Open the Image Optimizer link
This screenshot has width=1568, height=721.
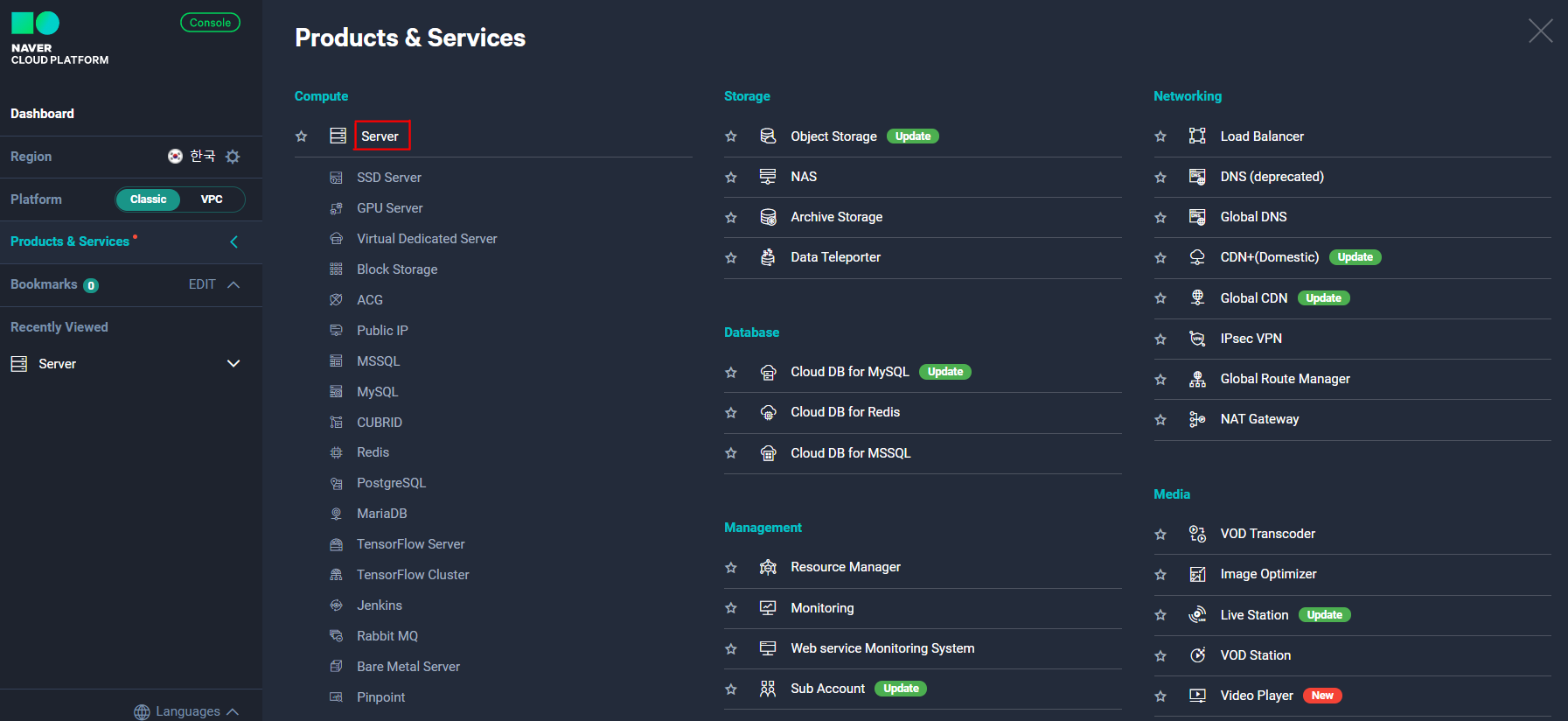click(1268, 574)
